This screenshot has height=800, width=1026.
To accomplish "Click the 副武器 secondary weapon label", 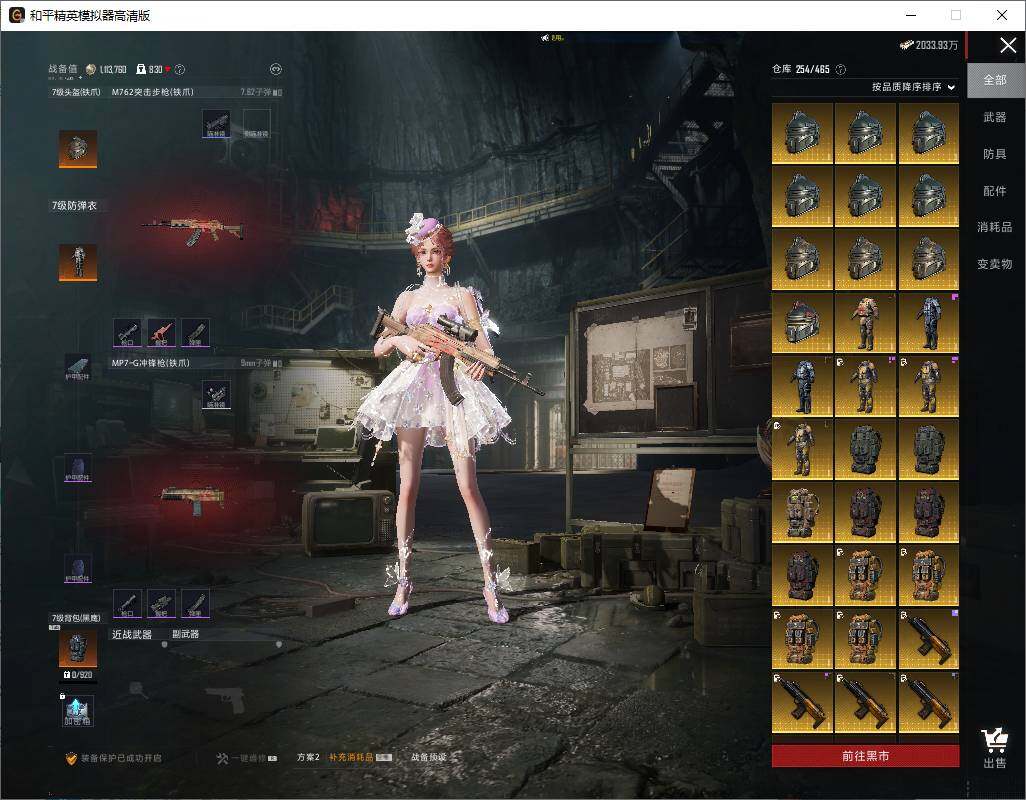I will tap(185, 635).
